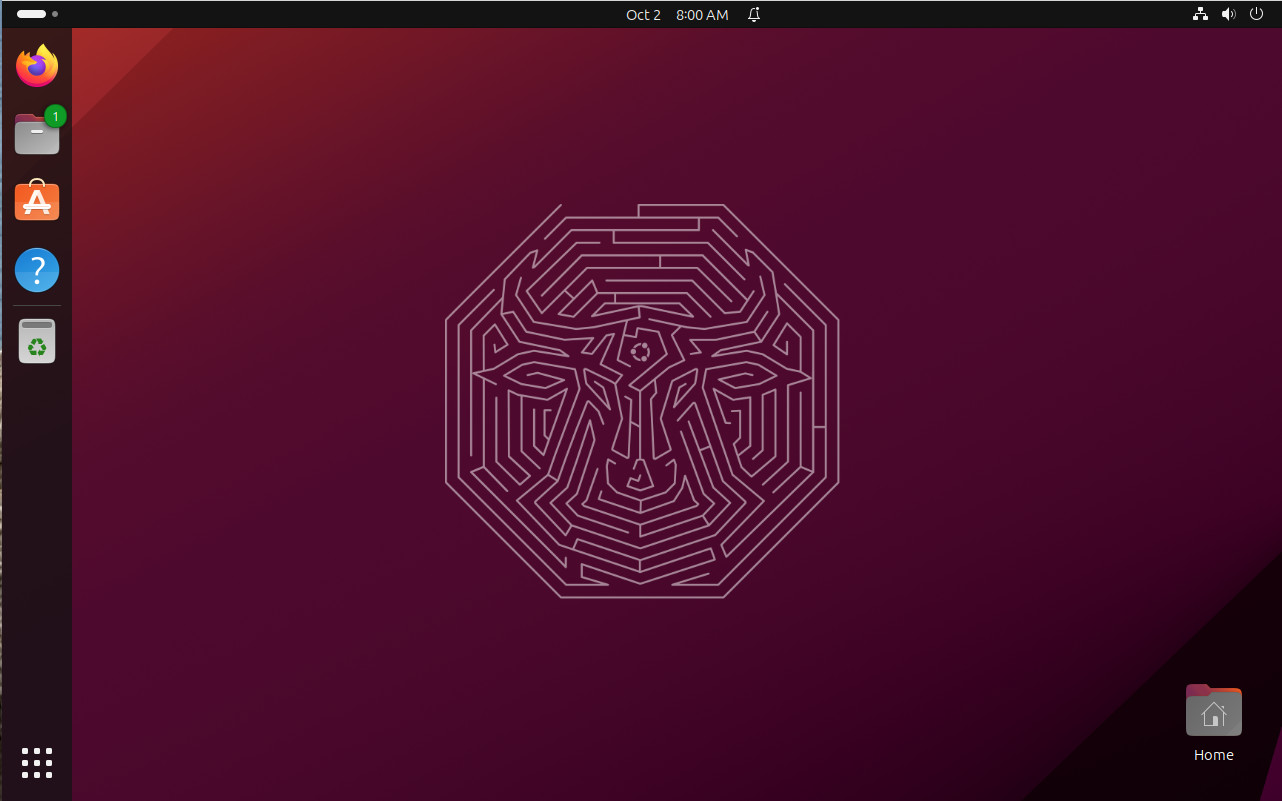The height and width of the screenshot is (801, 1282).
Task: Open the Help question mark icon
Action: tap(37, 270)
